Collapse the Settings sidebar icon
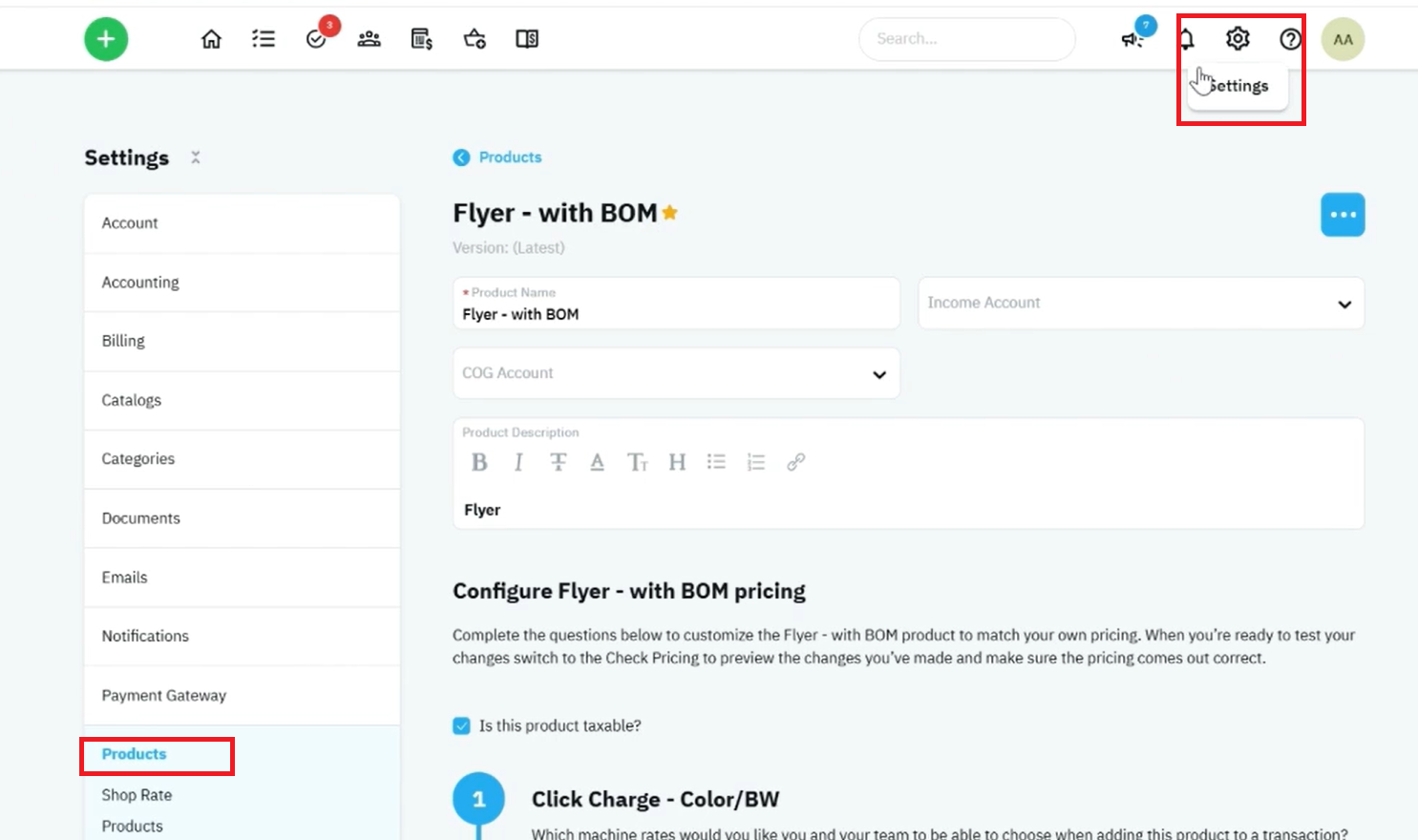Image resolution: width=1418 pixels, height=840 pixels. coord(196,157)
